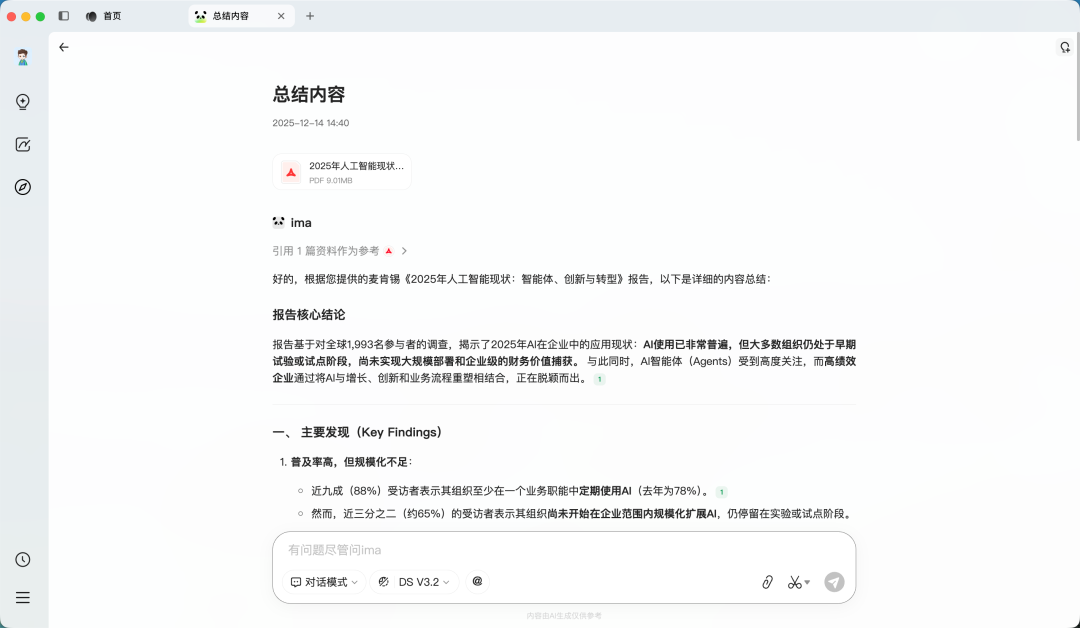This screenshot has width=1080, height=628.
Task: Click the new-chat icon at top right
Action: (1062, 47)
